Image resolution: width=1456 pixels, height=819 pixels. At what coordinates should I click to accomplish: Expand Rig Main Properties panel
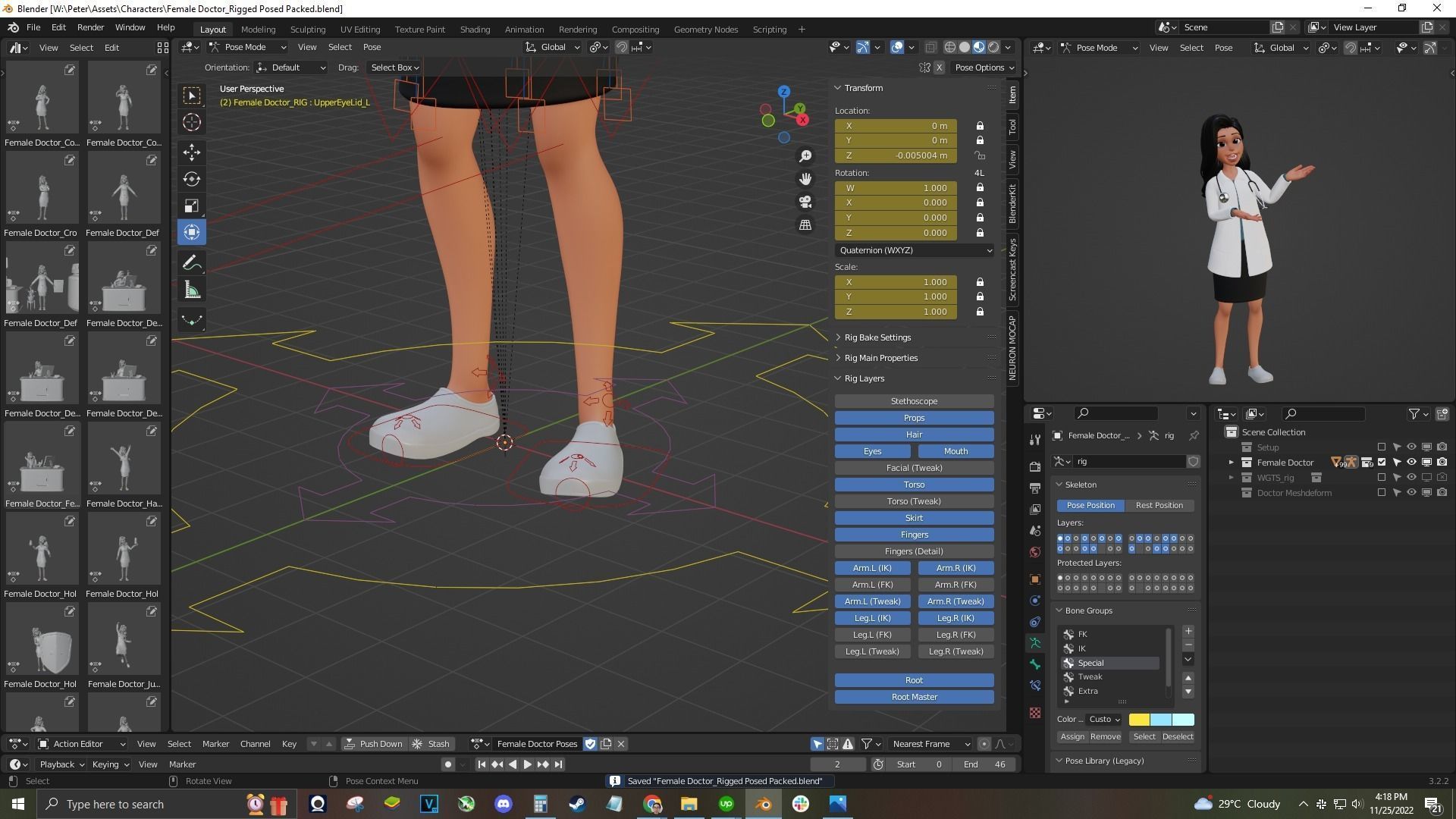click(880, 358)
